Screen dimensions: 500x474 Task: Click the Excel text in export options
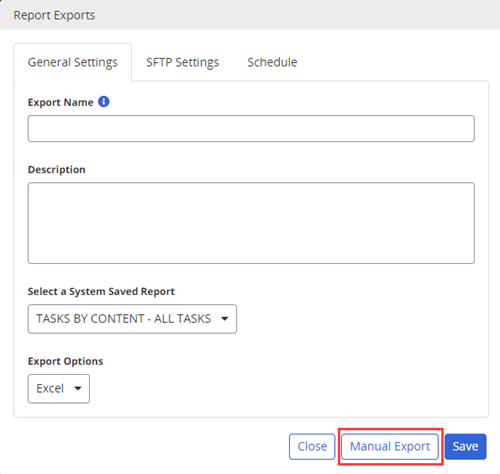50,389
